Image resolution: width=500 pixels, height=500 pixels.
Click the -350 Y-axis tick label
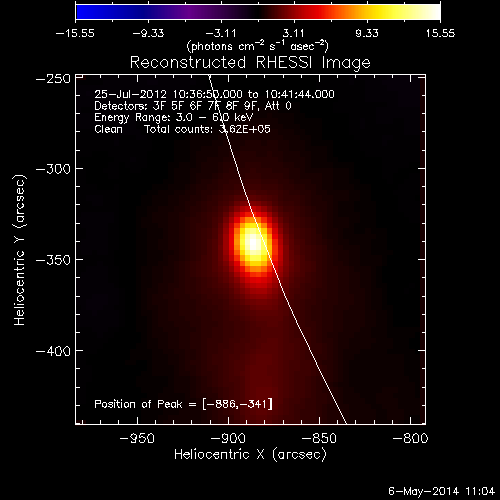[53, 260]
